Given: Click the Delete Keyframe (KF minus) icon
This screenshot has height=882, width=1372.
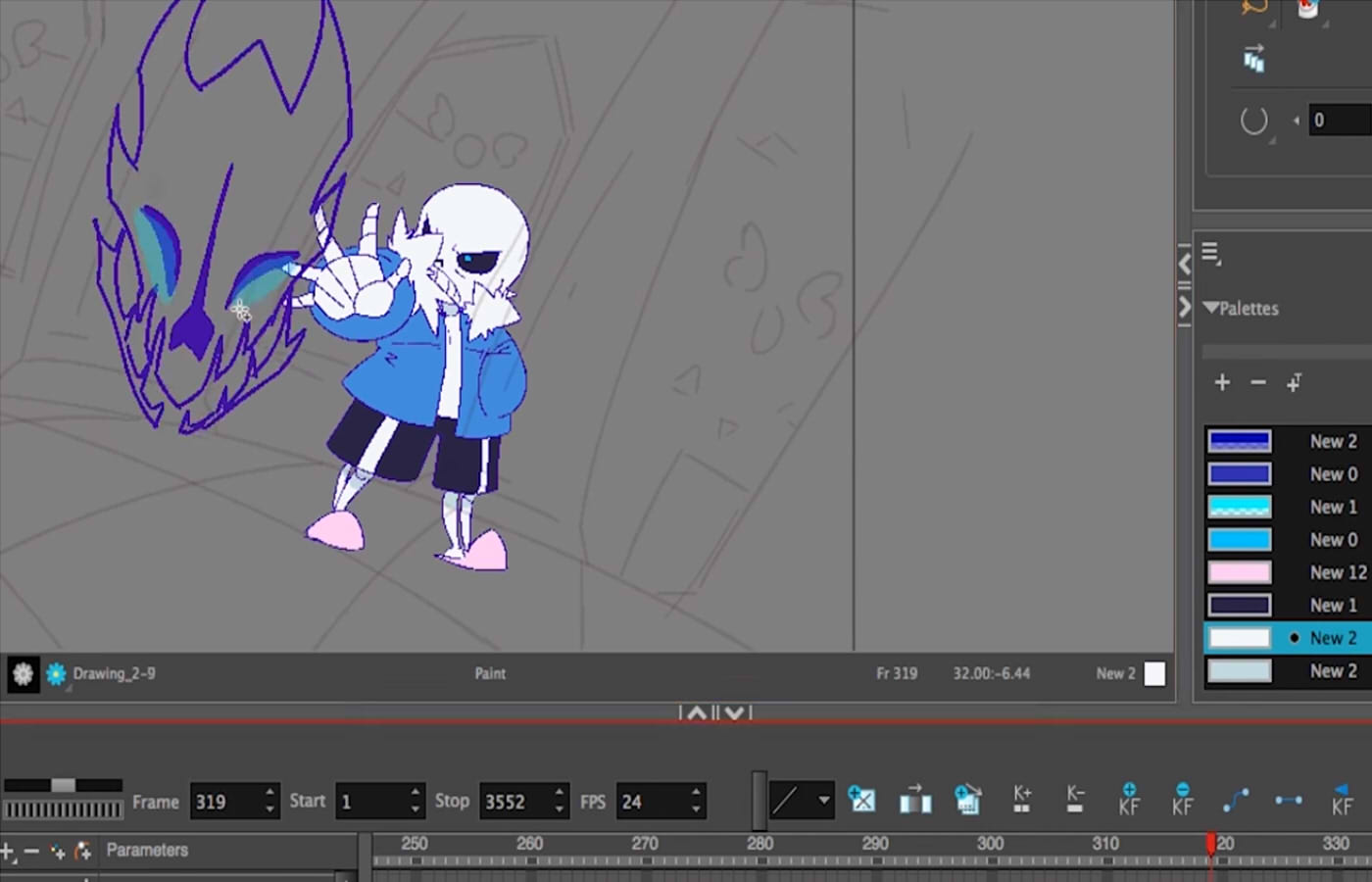Looking at the screenshot, I should click(x=1182, y=801).
